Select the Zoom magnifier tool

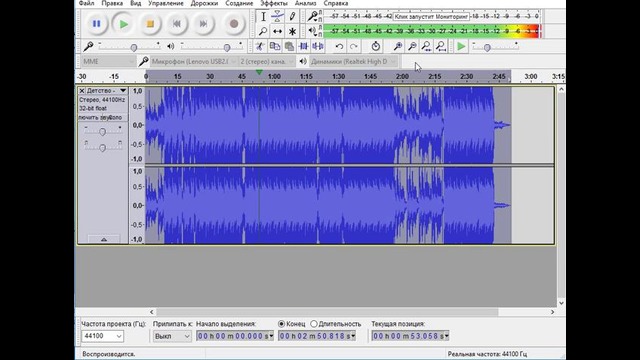[263, 31]
